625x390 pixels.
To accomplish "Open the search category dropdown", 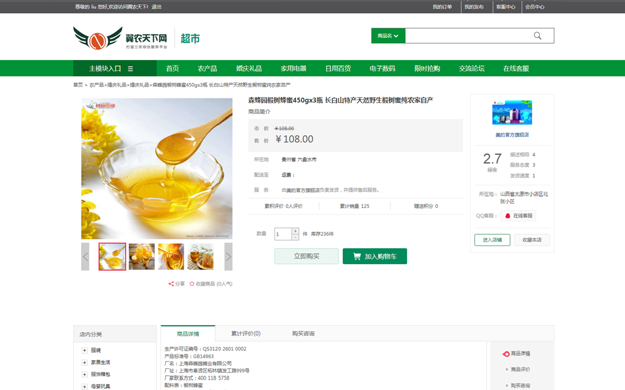I will (x=388, y=36).
